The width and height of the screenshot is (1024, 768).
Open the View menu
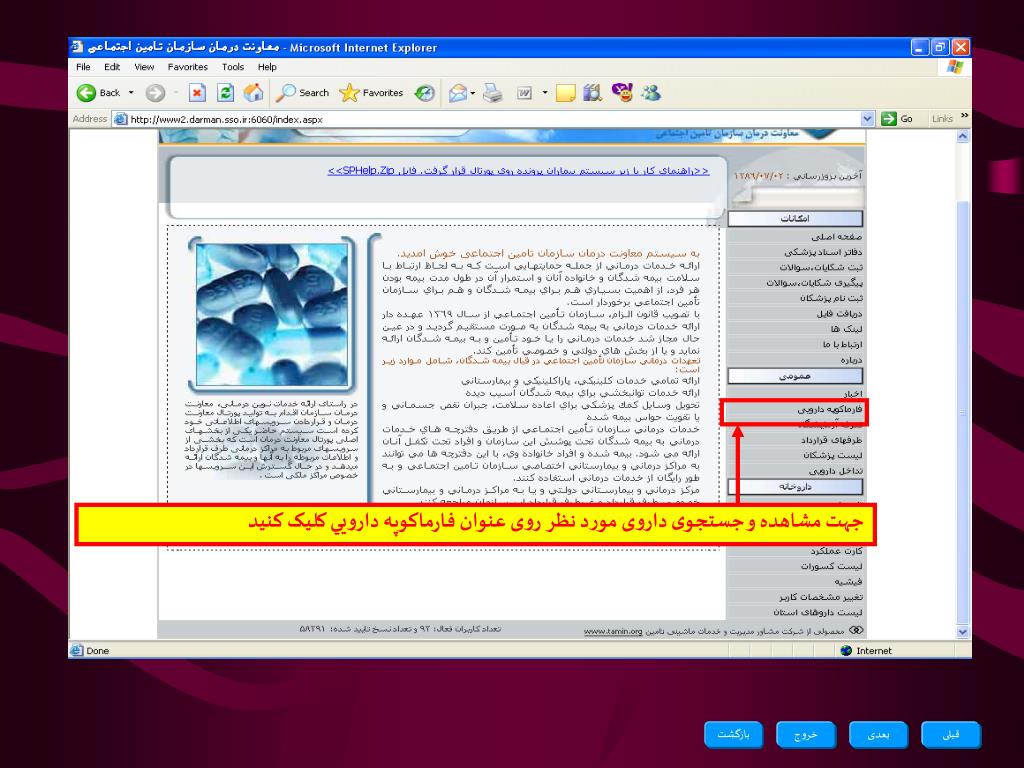pyautogui.click(x=144, y=67)
